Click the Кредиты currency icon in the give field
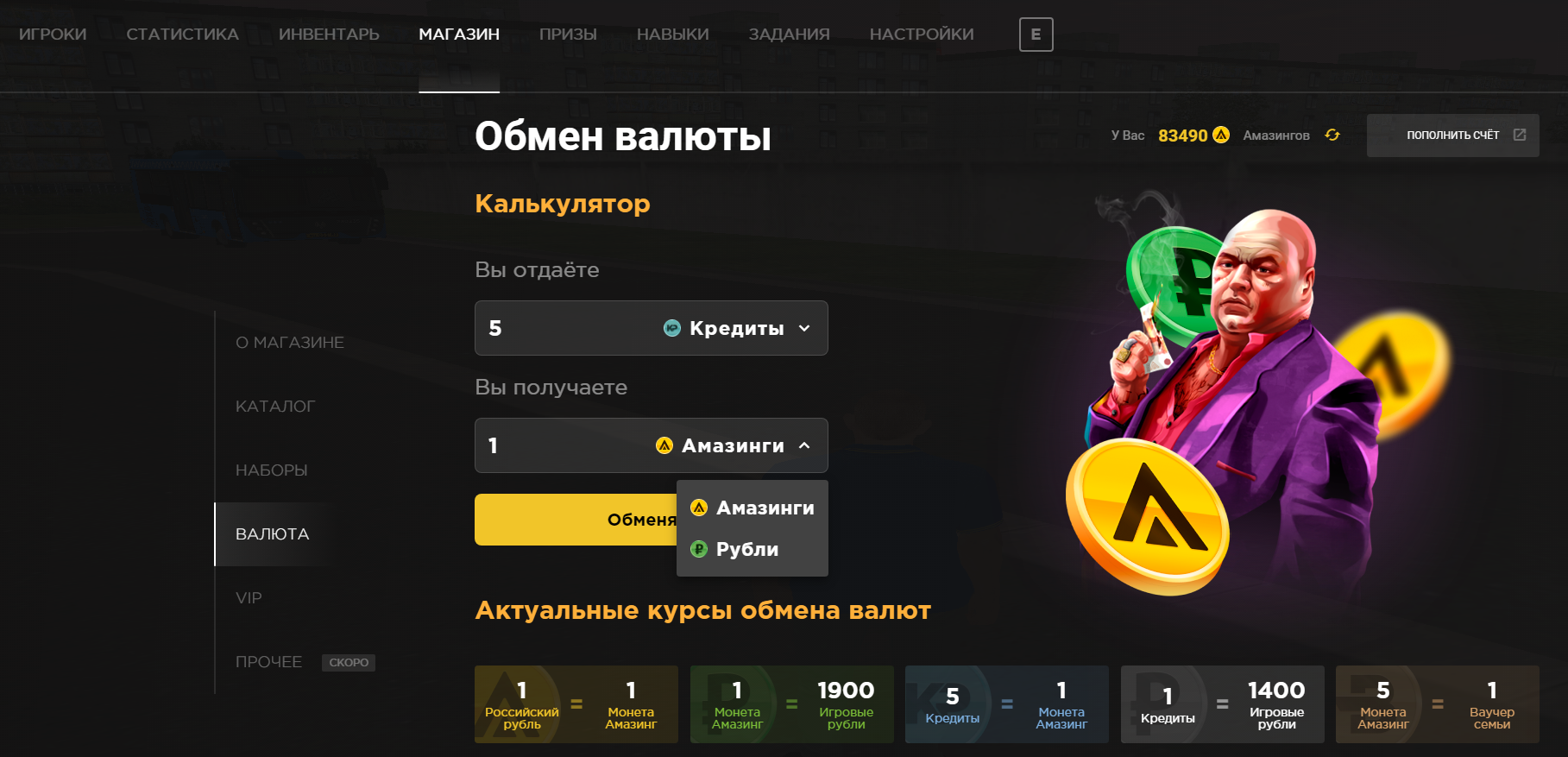The width and height of the screenshot is (1568, 757). pyautogui.click(x=672, y=328)
